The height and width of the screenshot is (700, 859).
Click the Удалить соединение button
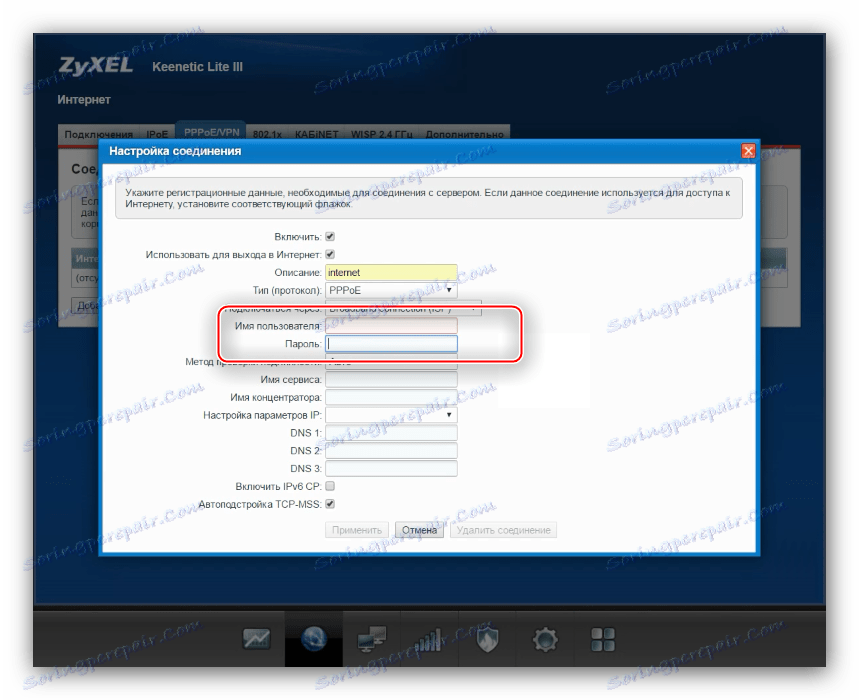click(503, 530)
